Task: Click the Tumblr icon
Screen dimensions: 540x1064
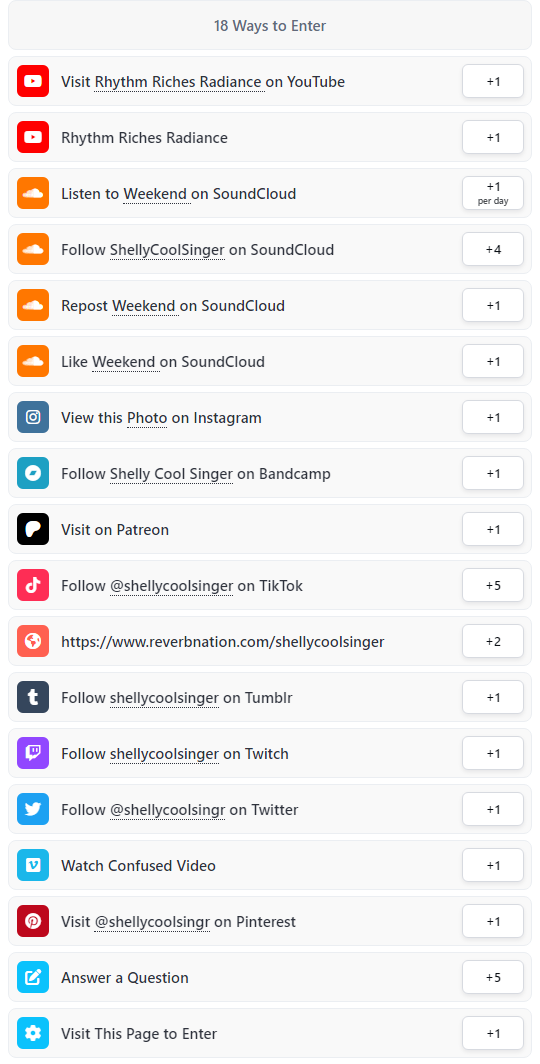Action: tap(33, 697)
